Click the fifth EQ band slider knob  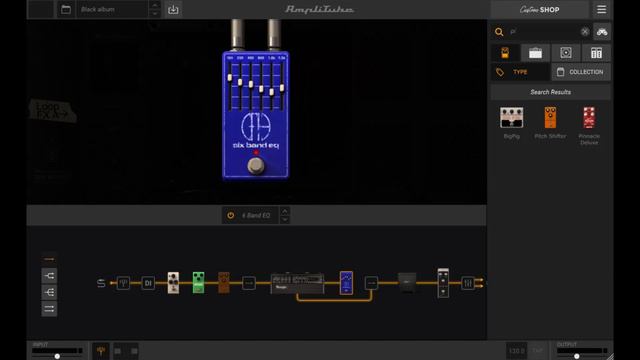click(x=272, y=92)
